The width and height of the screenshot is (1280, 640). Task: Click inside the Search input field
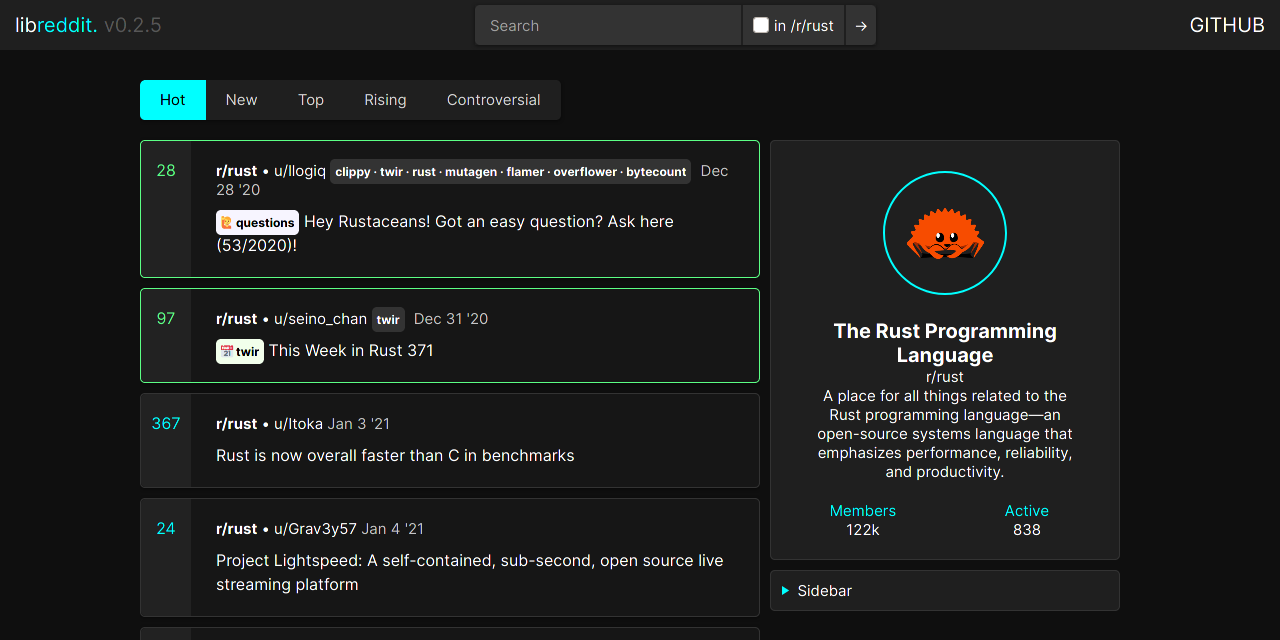(x=608, y=26)
